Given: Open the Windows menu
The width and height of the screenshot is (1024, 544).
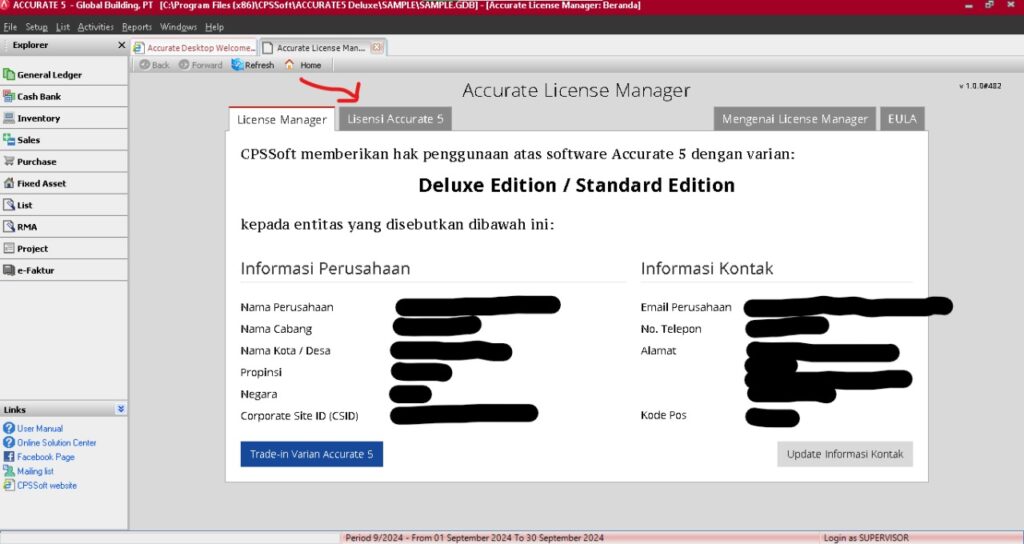Looking at the screenshot, I should 178,27.
